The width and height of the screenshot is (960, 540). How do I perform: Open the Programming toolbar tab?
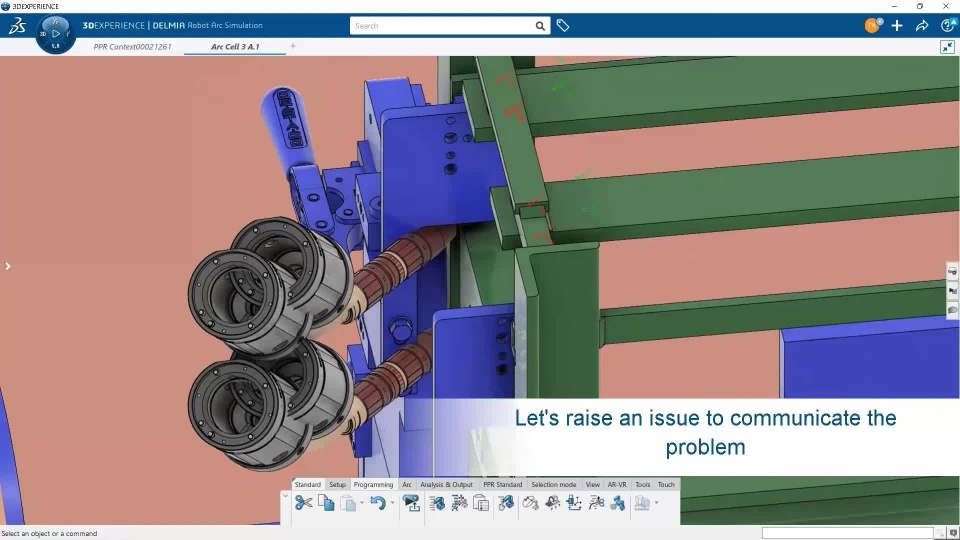pos(373,484)
